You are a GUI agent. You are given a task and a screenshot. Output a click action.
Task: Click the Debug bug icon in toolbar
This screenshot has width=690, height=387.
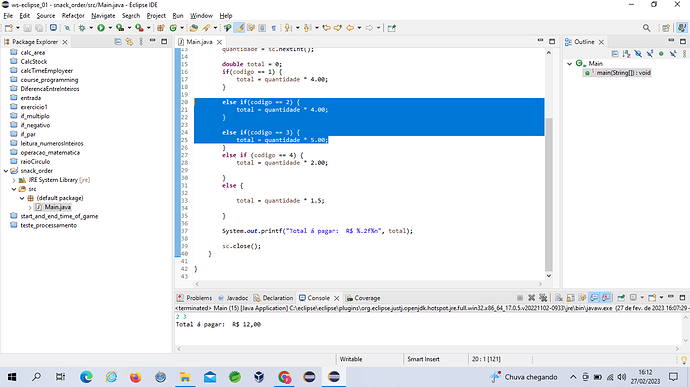[82, 28]
